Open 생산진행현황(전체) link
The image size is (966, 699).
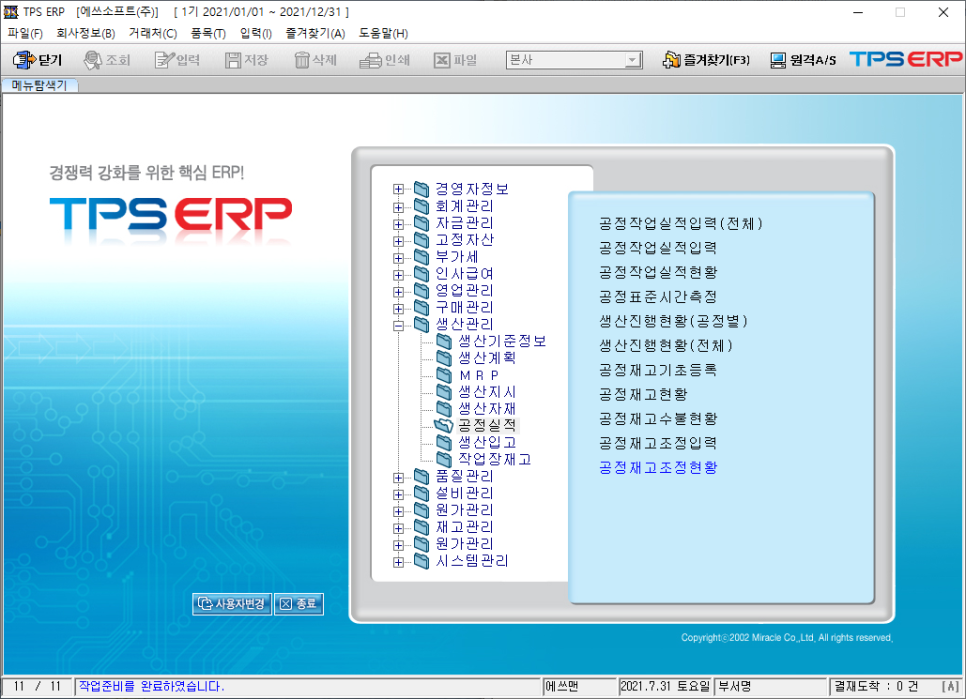tap(666, 345)
